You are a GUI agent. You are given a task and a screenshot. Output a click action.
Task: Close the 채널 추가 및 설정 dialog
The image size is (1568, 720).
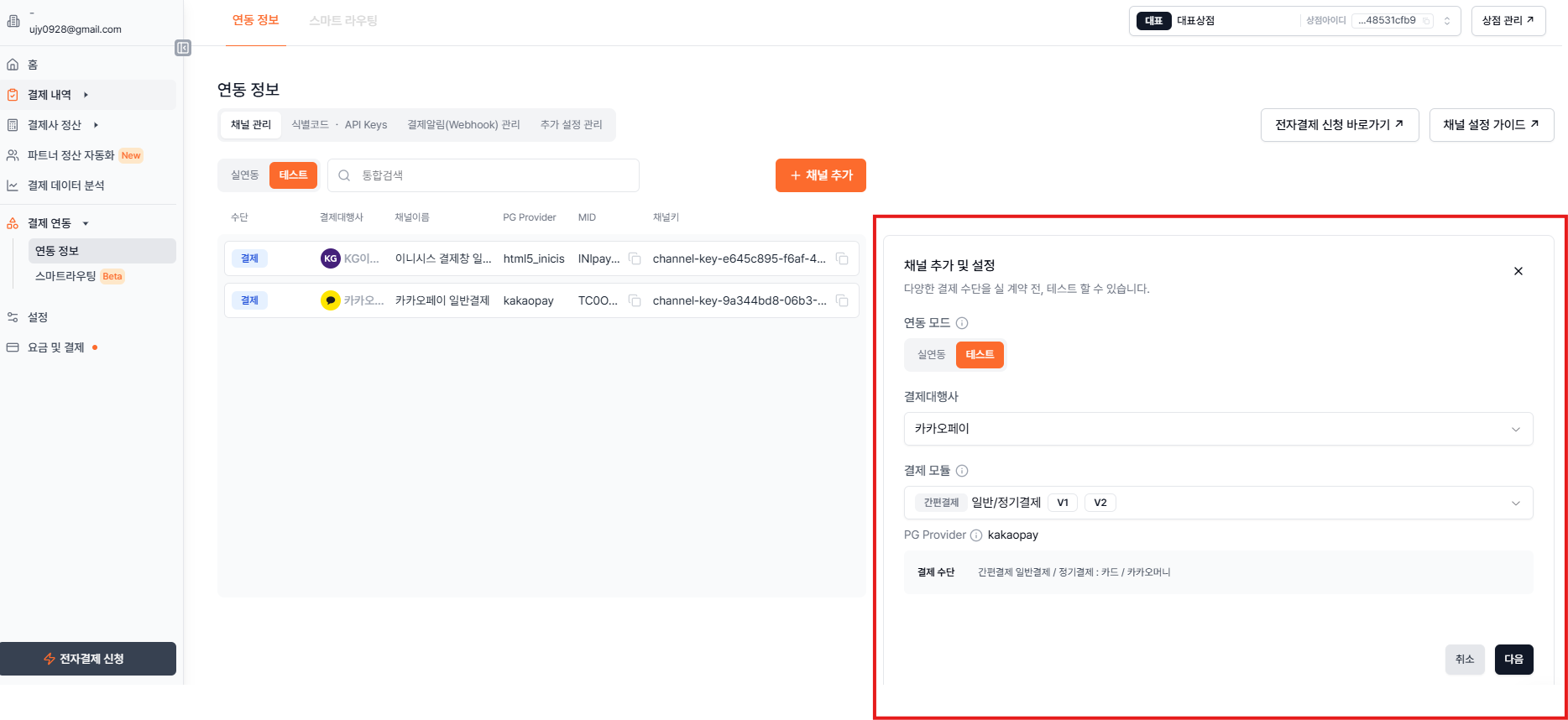click(x=1518, y=271)
